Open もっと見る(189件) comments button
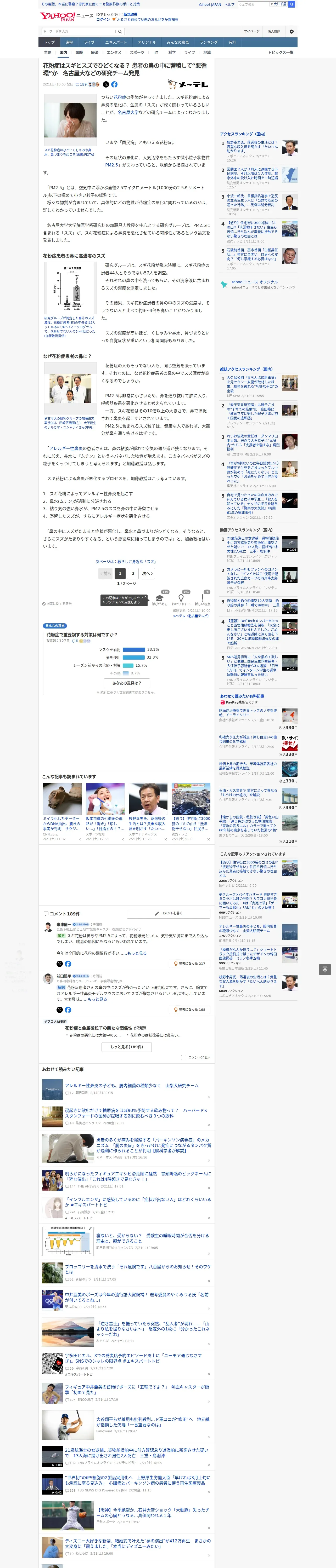This screenshot has width=336, height=1568. pyautogui.click(x=127, y=1047)
